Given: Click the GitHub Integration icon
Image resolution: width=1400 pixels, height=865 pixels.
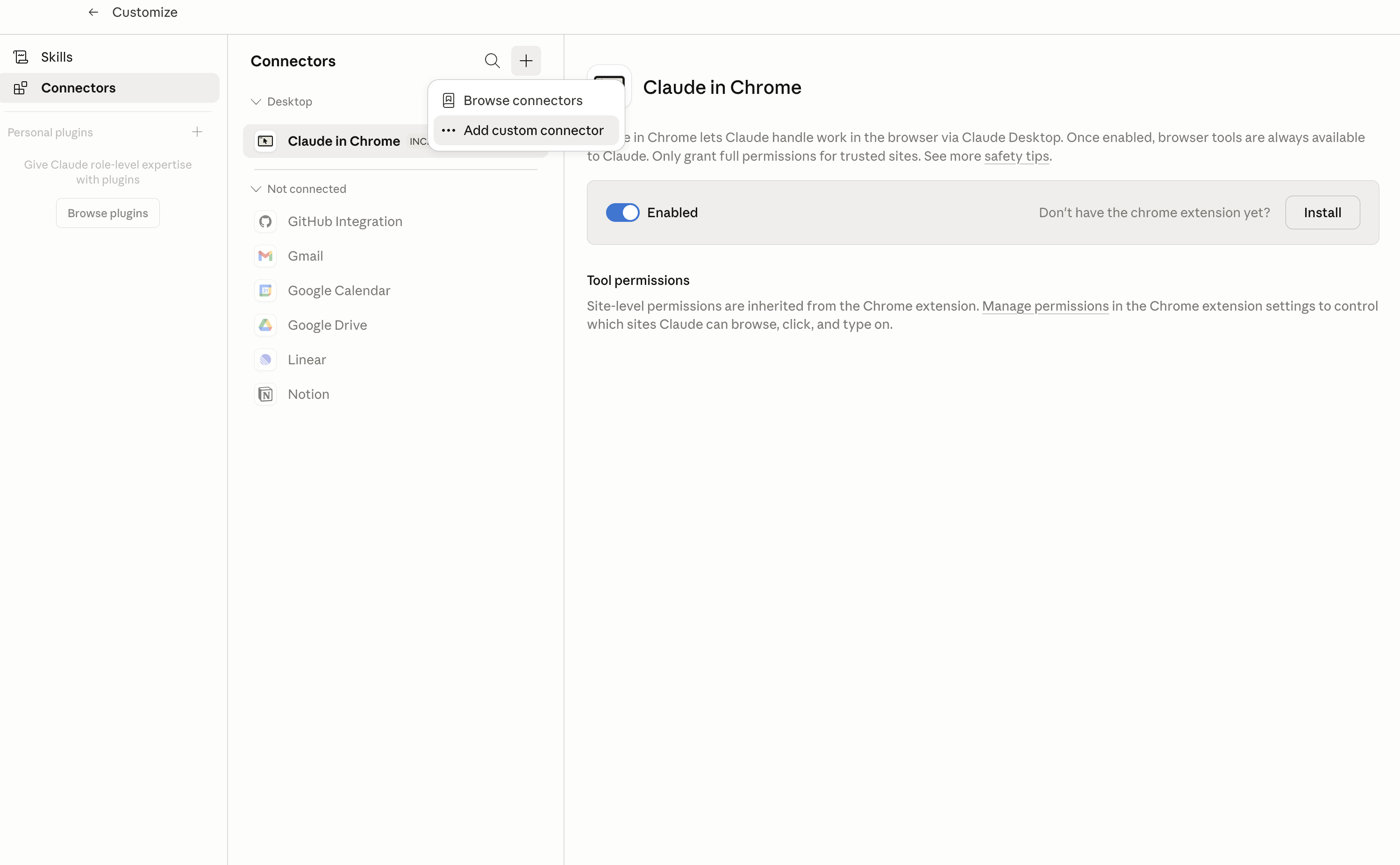Looking at the screenshot, I should (x=265, y=221).
